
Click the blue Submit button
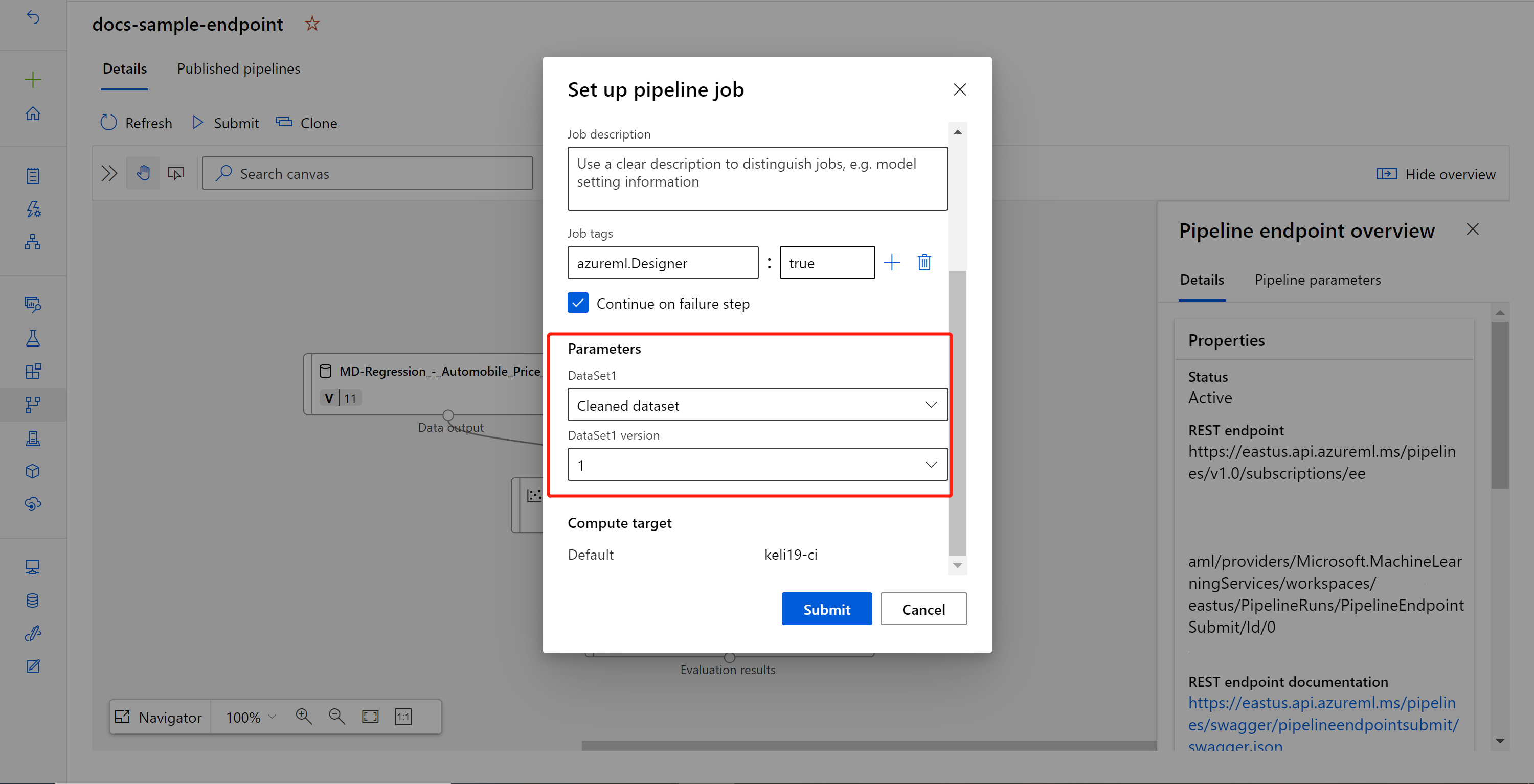tap(826, 609)
